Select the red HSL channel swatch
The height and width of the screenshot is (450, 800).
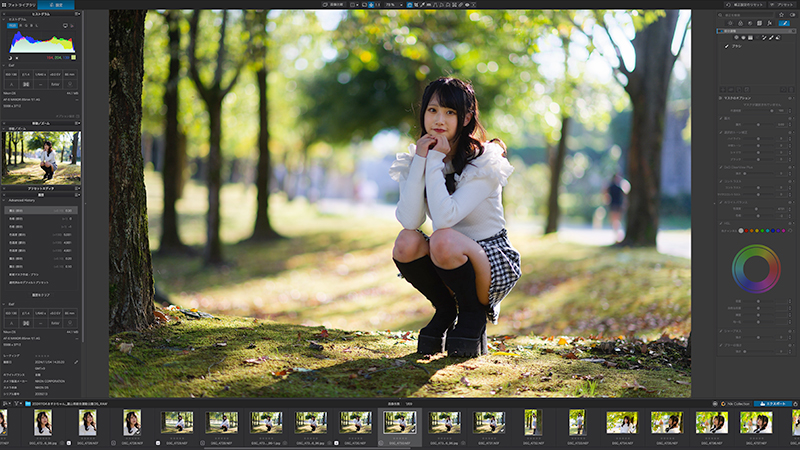pyautogui.click(x=746, y=231)
